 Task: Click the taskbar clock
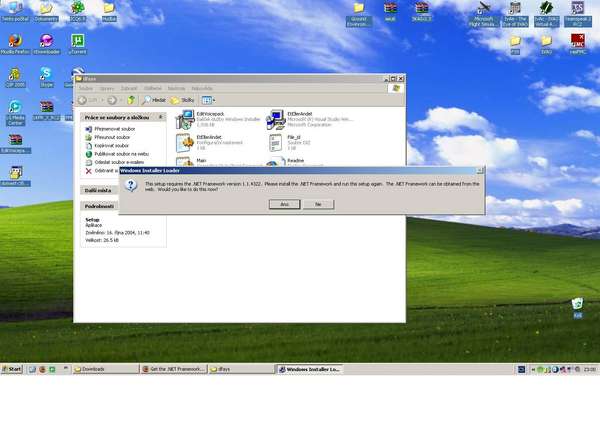pyautogui.click(x=590, y=369)
